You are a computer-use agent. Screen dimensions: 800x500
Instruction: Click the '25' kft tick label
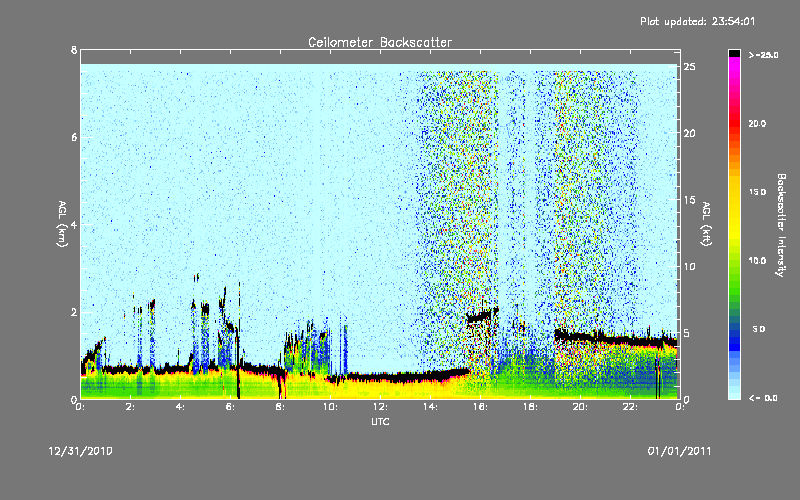coord(690,67)
